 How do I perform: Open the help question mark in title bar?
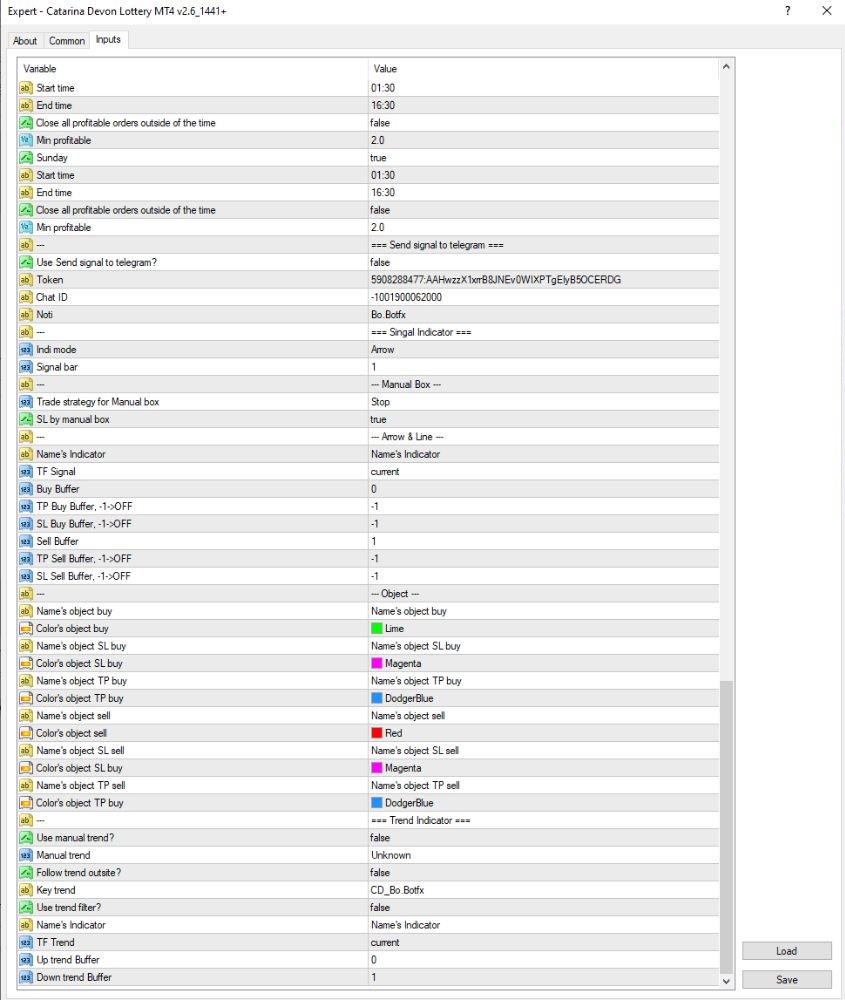pos(788,11)
